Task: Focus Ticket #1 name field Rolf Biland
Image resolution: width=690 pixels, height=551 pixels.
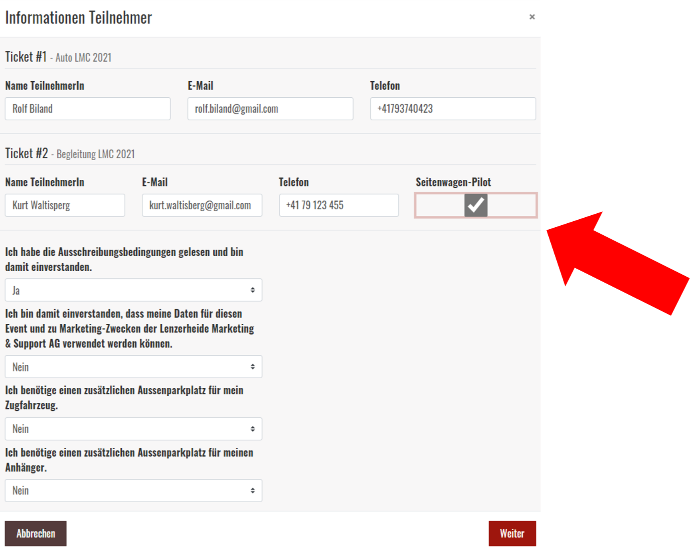Action: pos(88,109)
